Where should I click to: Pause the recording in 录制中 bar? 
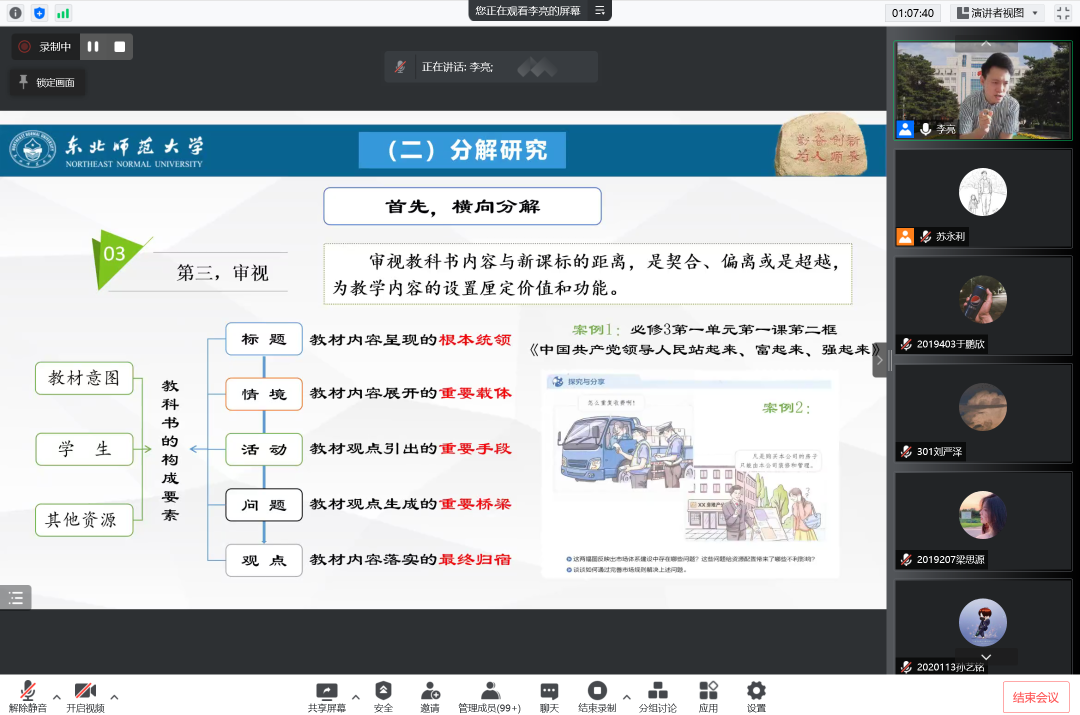tap(93, 47)
